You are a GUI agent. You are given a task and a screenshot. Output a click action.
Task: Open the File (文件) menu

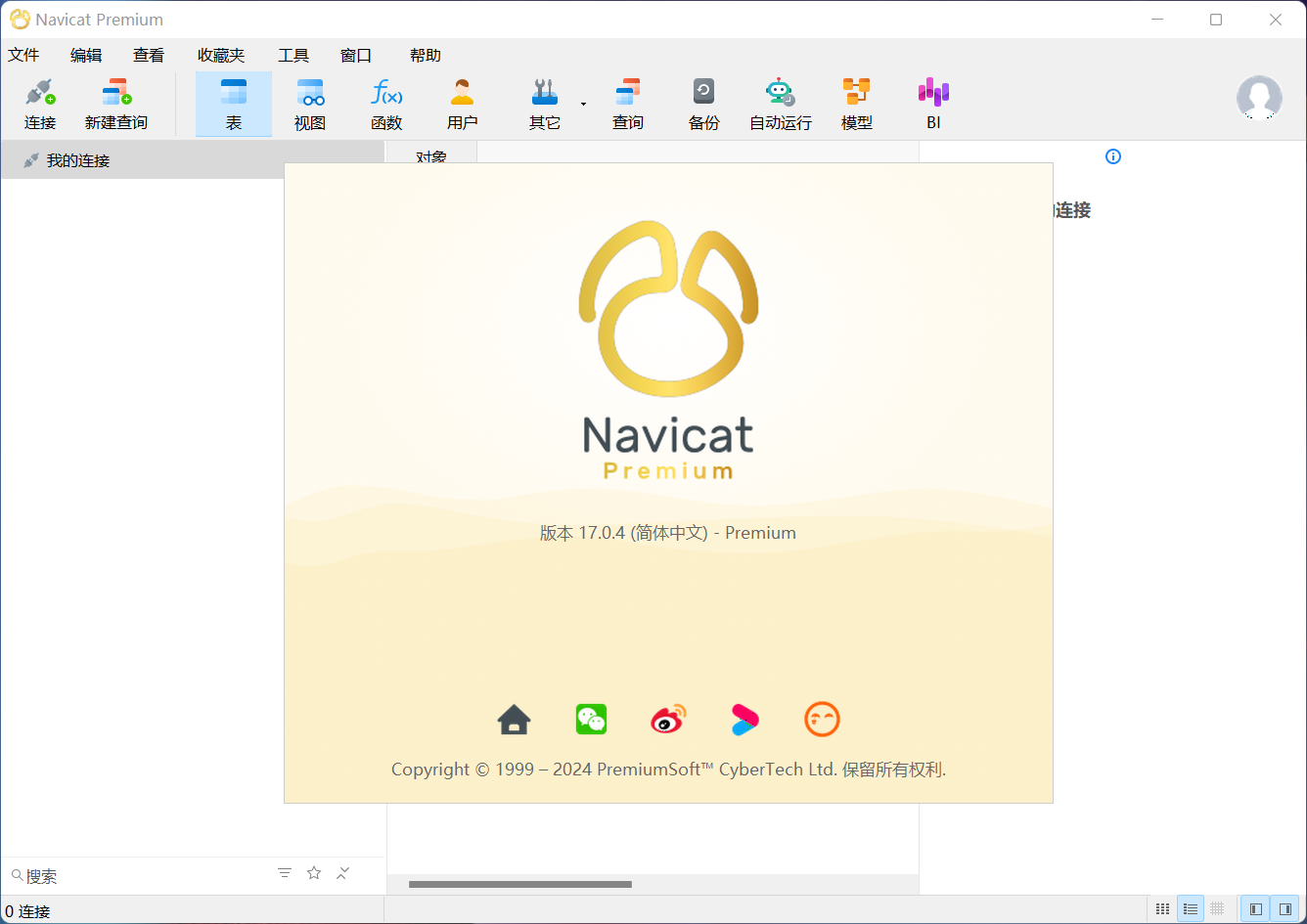coord(23,56)
